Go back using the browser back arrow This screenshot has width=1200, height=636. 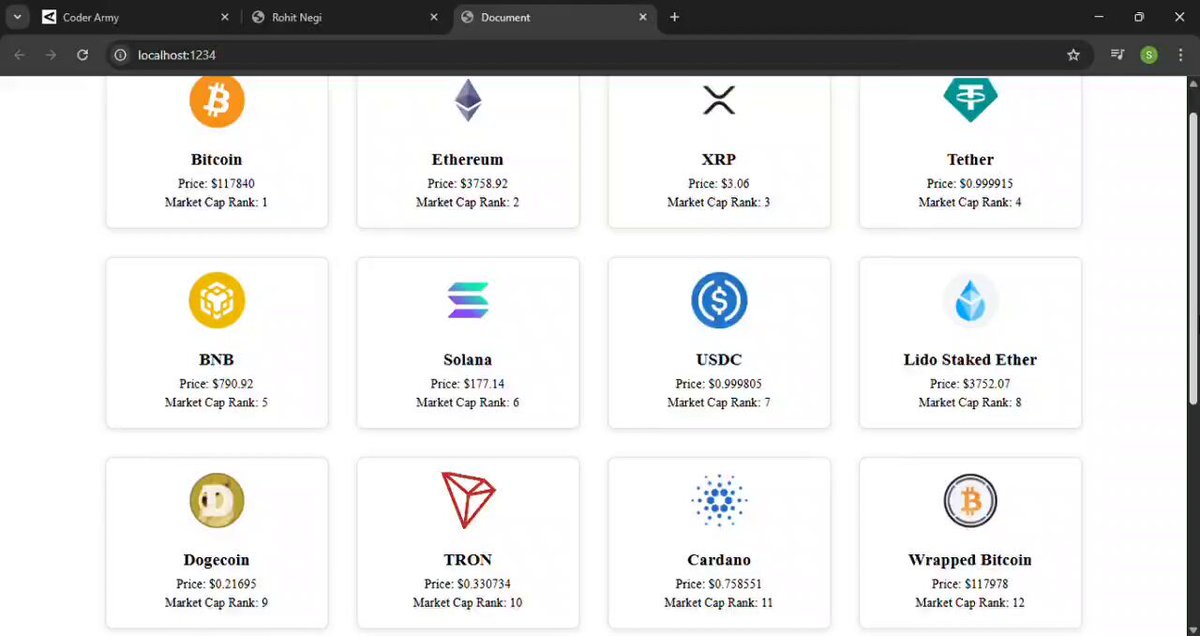20,55
